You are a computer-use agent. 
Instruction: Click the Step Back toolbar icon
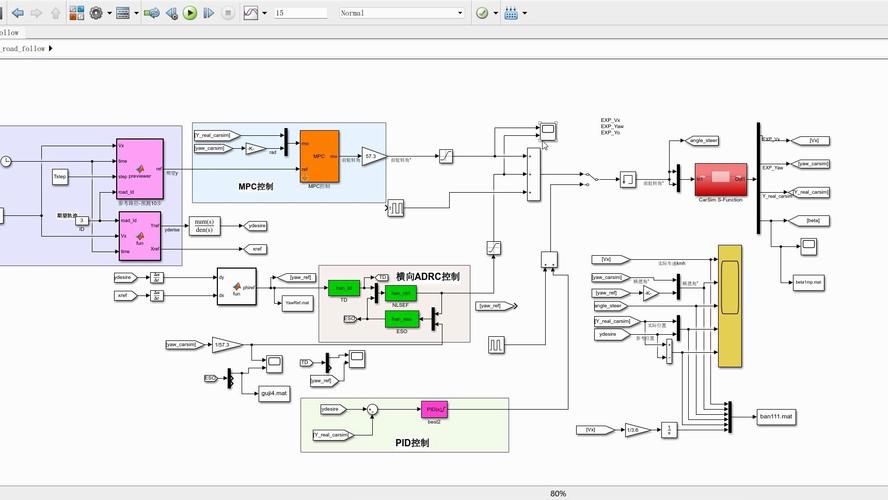click(172, 13)
